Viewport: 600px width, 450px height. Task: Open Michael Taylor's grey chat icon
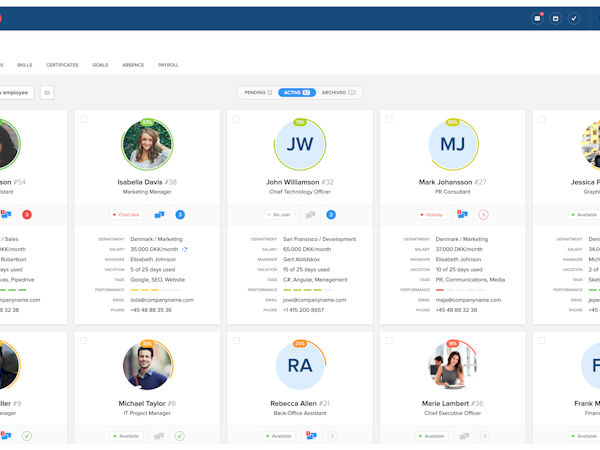click(x=159, y=436)
